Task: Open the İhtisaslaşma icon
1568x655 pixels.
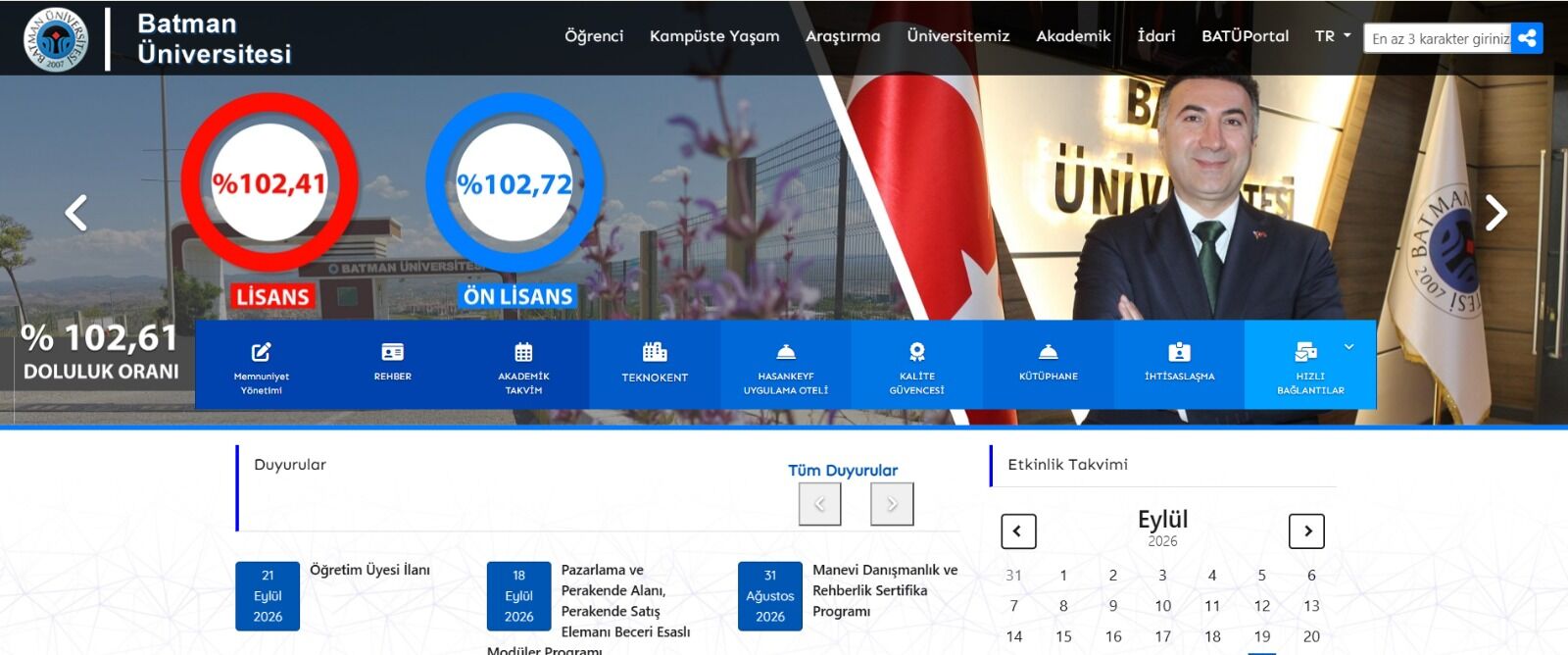Action: pos(1179,352)
